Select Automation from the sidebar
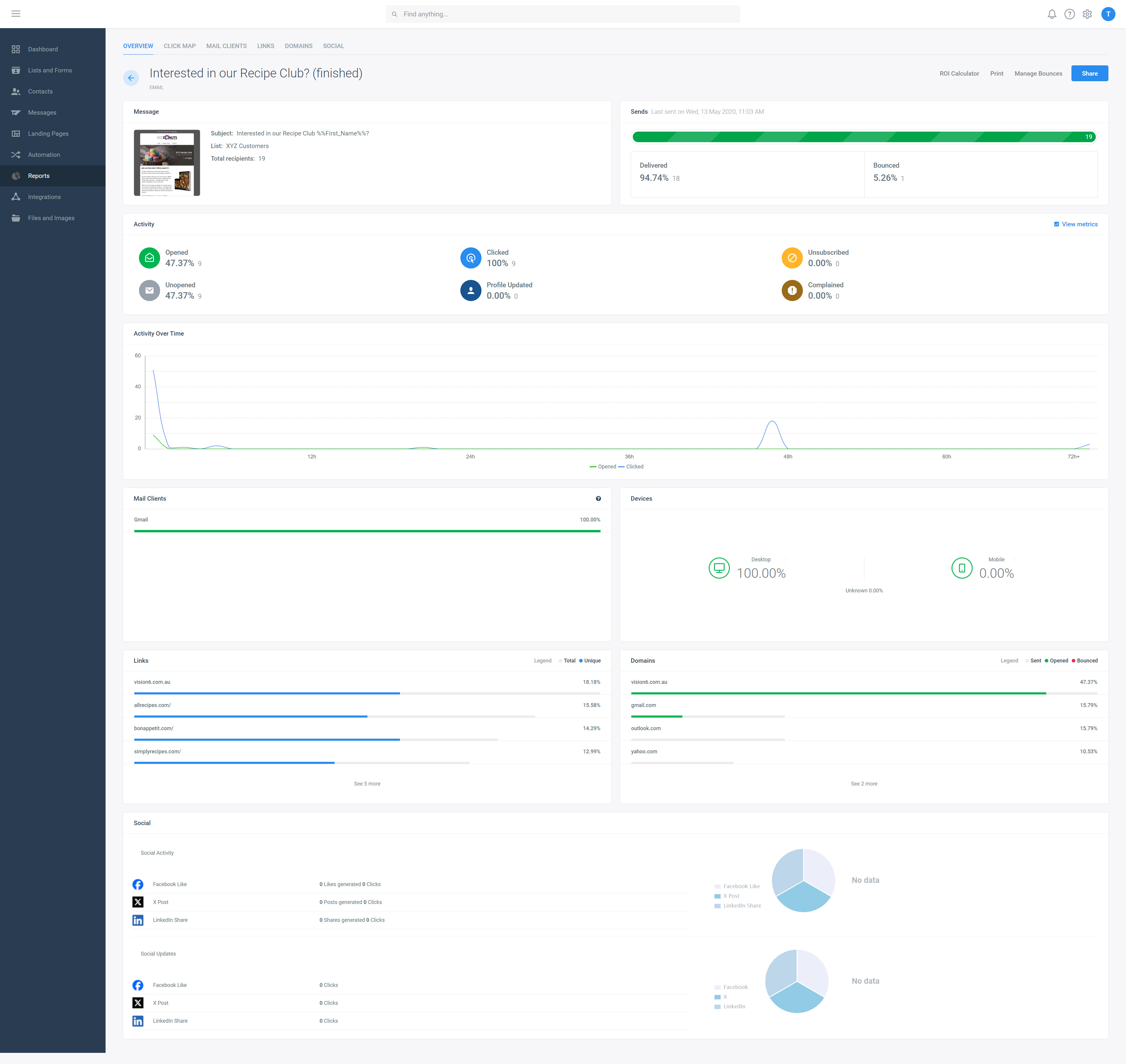 44,154
